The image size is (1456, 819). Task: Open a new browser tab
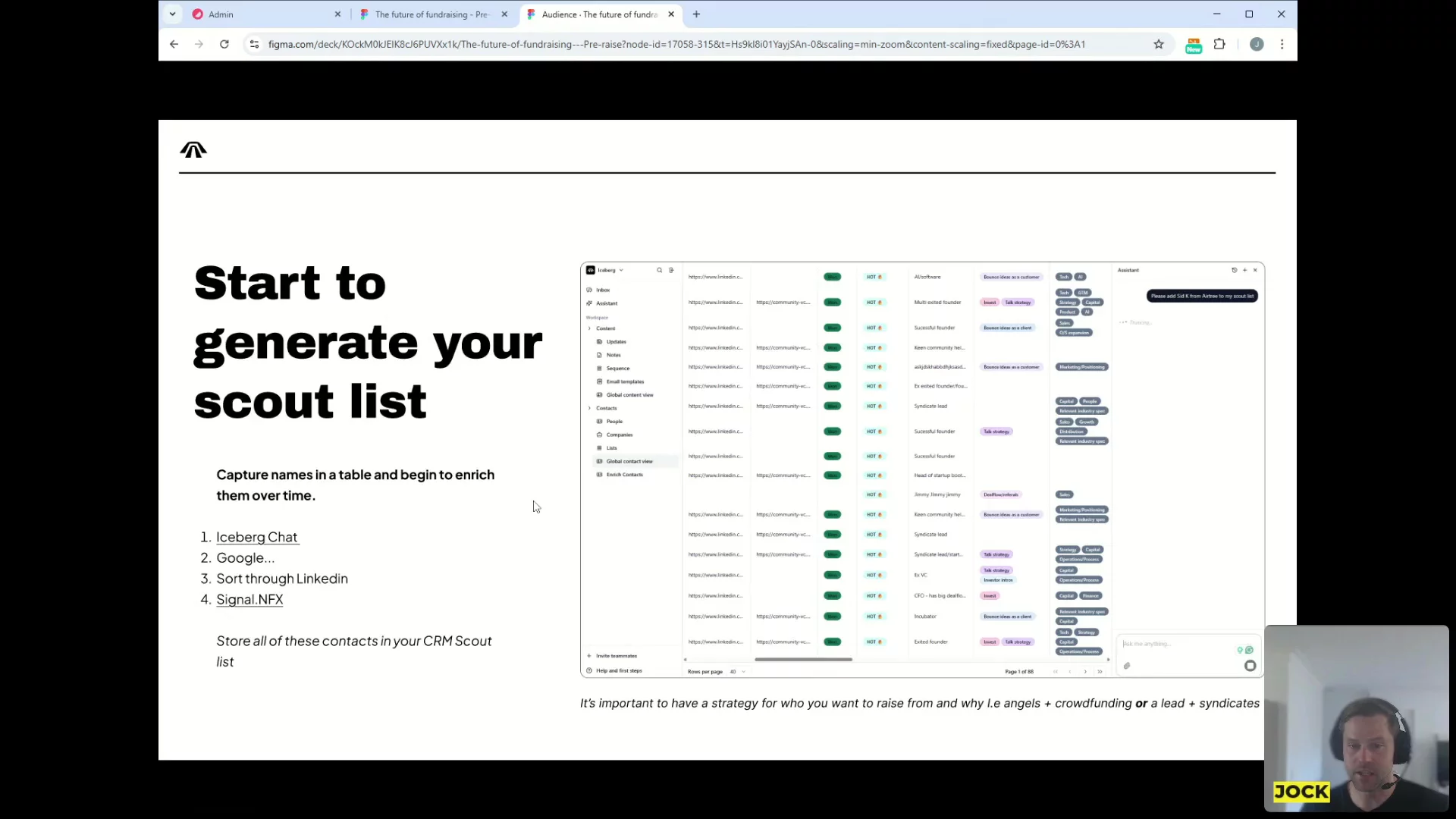(696, 14)
